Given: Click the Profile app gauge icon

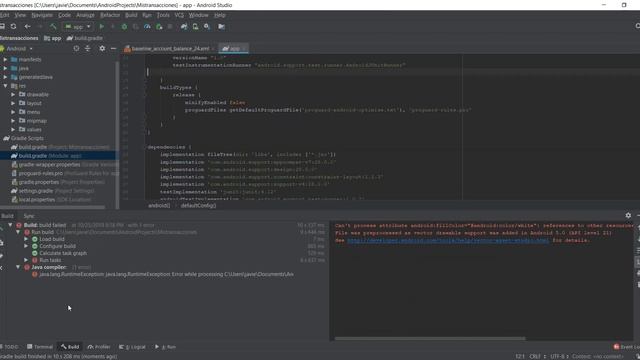Looking at the screenshot, I should pyautogui.click(x=147, y=27).
